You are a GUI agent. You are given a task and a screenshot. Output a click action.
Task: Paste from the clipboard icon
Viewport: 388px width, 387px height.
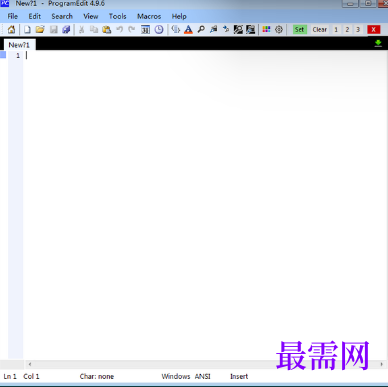(x=107, y=30)
